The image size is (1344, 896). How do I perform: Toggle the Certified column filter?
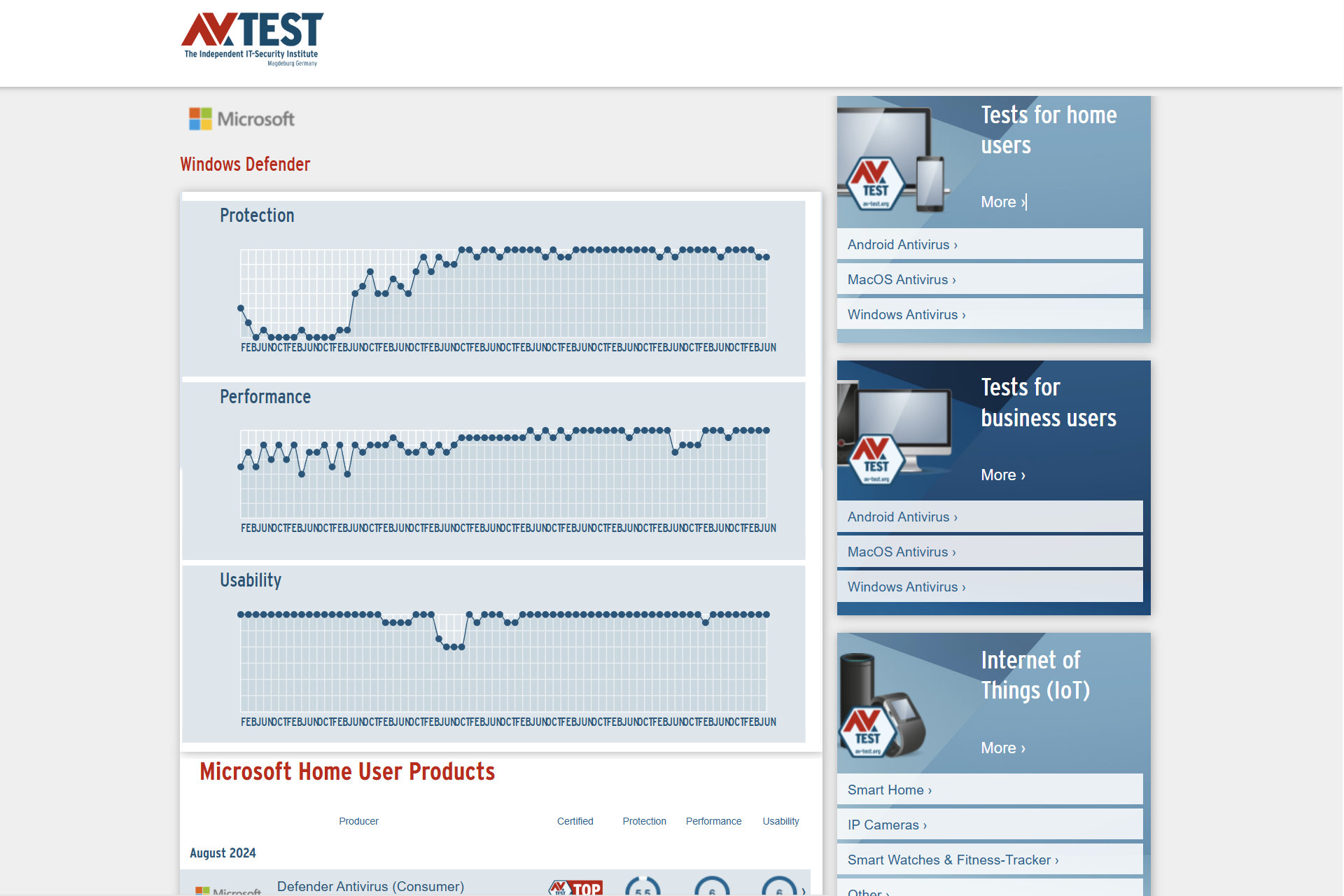pos(575,820)
